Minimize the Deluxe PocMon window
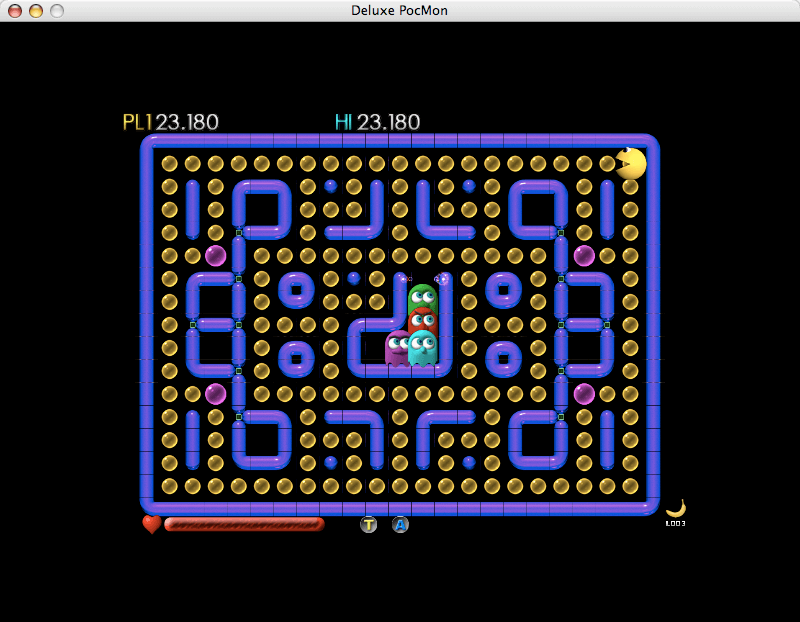Image resolution: width=800 pixels, height=622 pixels. coord(36,11)
